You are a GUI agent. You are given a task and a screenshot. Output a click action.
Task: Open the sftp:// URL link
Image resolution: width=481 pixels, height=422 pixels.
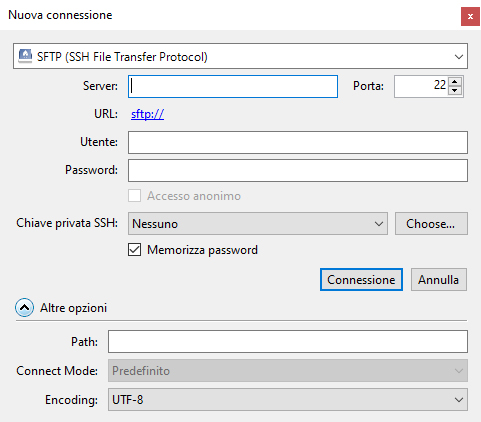coord(147,114)
